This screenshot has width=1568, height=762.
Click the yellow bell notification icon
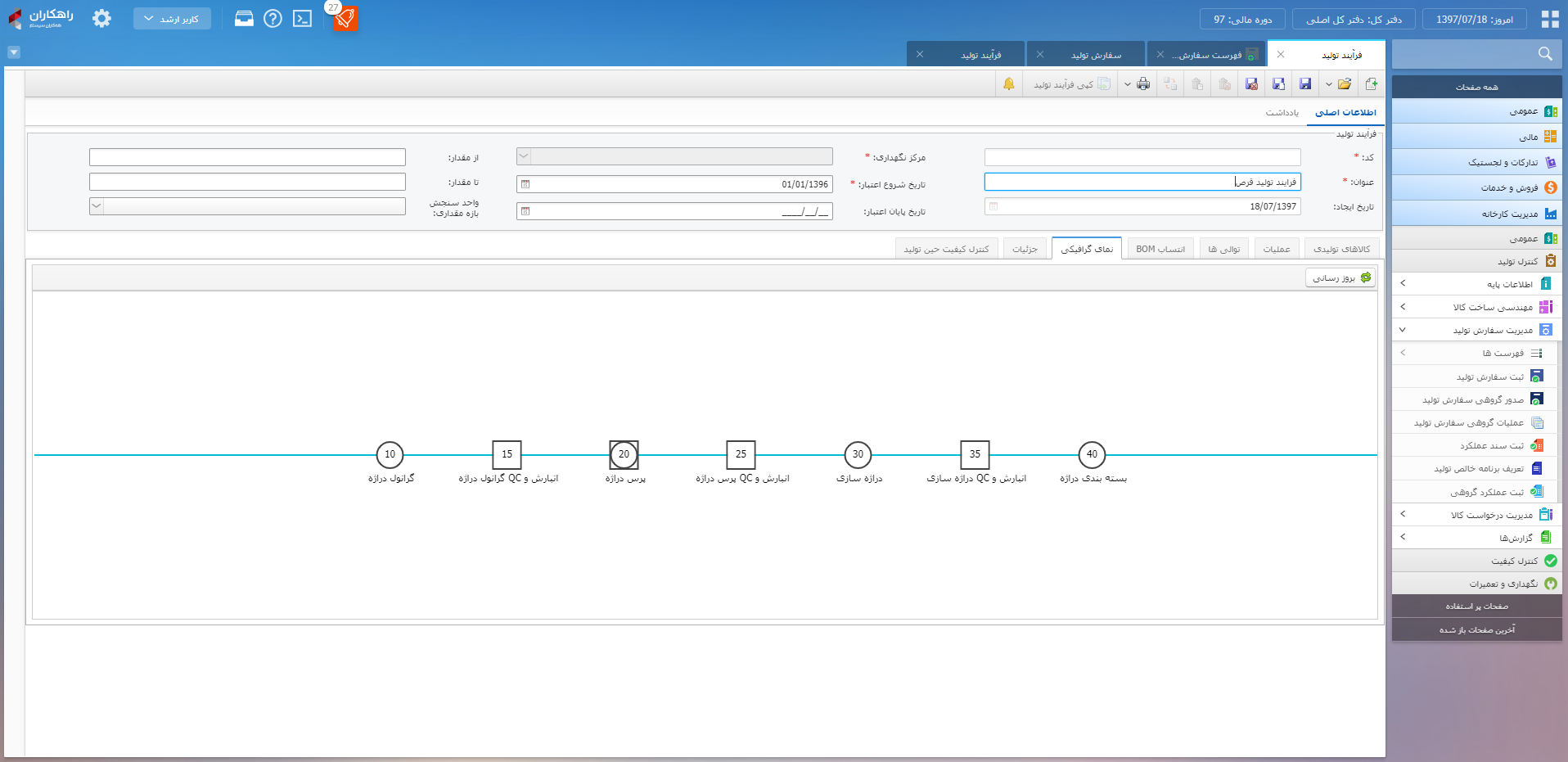coord(1009,84)
